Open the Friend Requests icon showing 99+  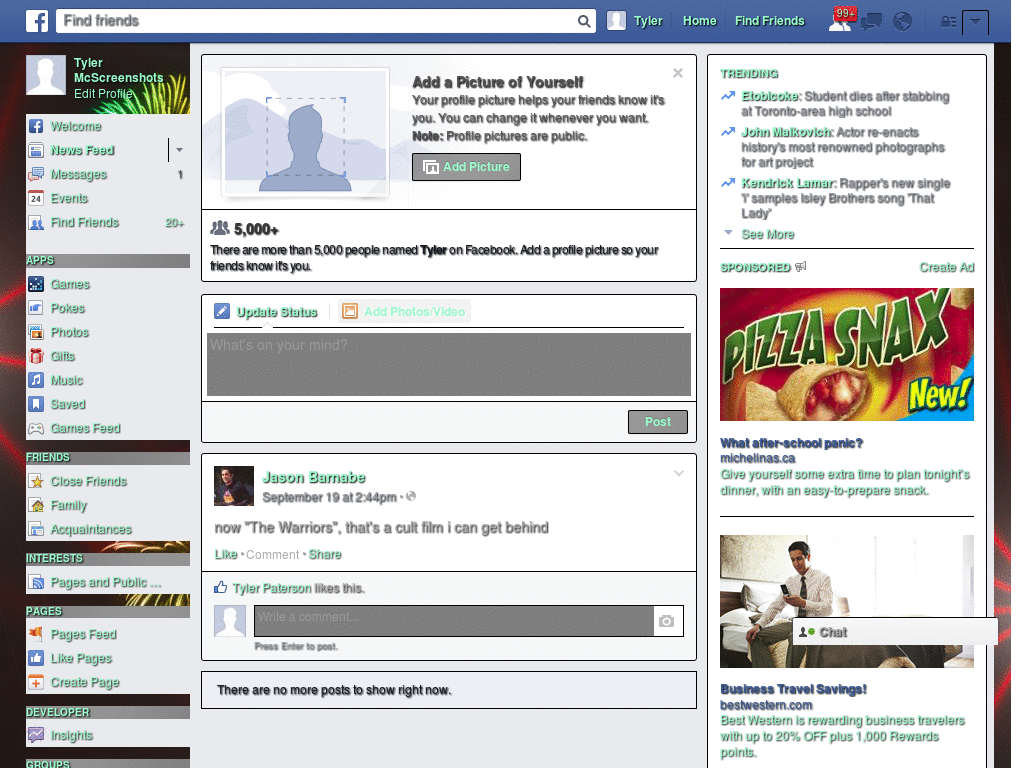click(840, 20)
